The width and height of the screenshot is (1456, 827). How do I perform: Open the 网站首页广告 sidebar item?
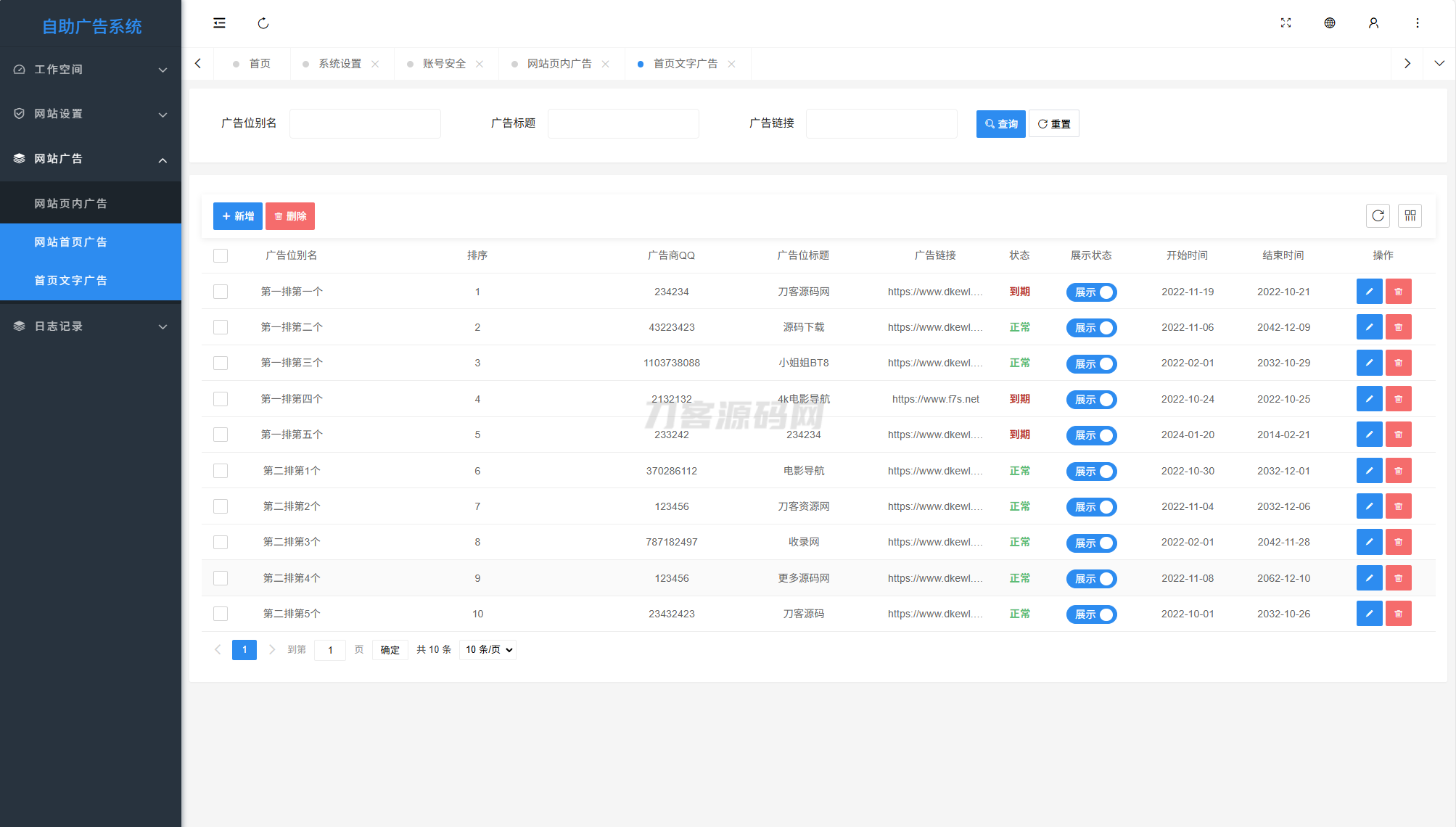(70, 242)
